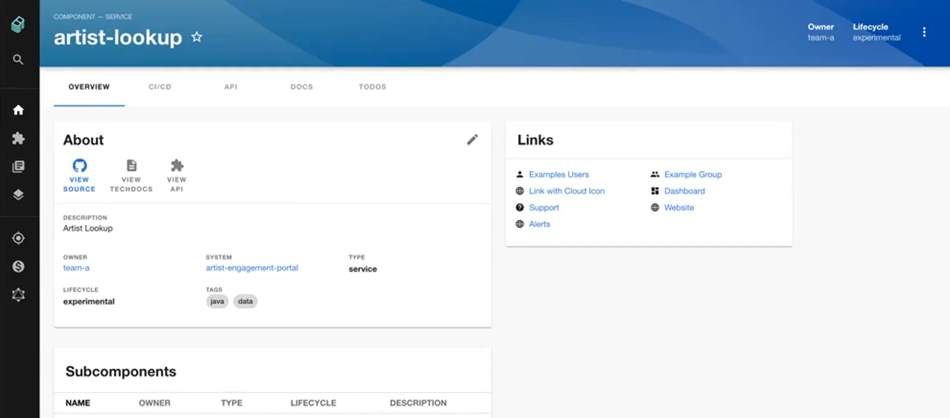Click globe icon beside Website
This screenshot has width=950, height=418.
[x=655, y=207]
